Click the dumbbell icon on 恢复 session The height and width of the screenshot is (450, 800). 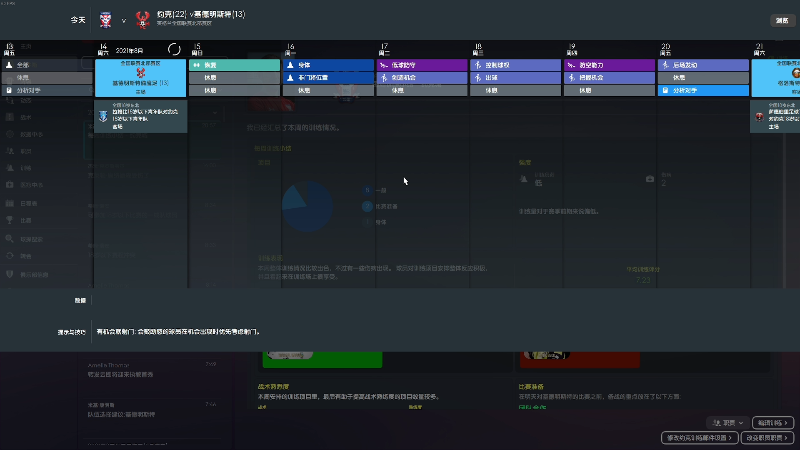(196, 65)
